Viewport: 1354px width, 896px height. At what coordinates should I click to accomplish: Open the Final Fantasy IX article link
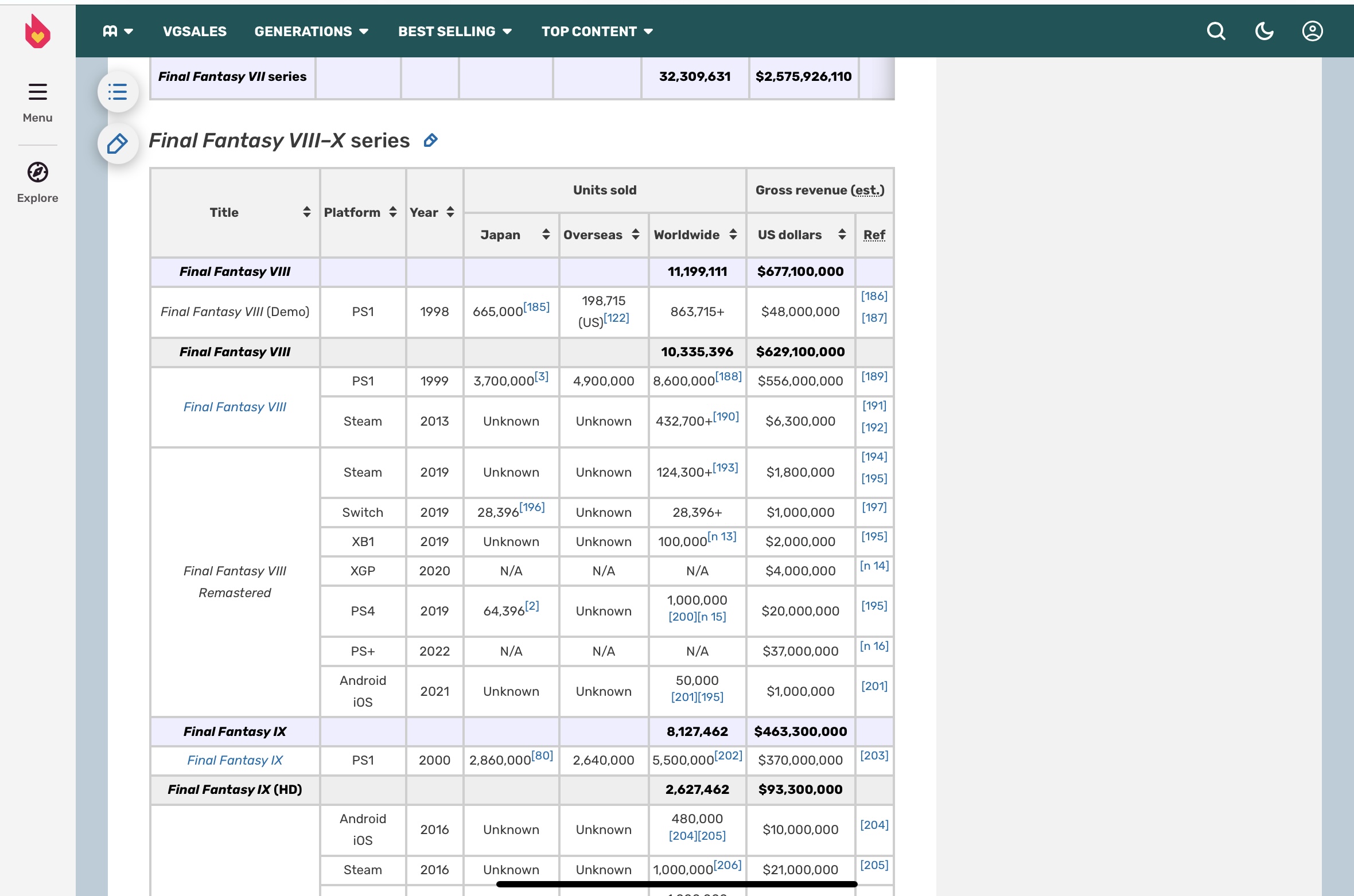click(x=235, y=760)
